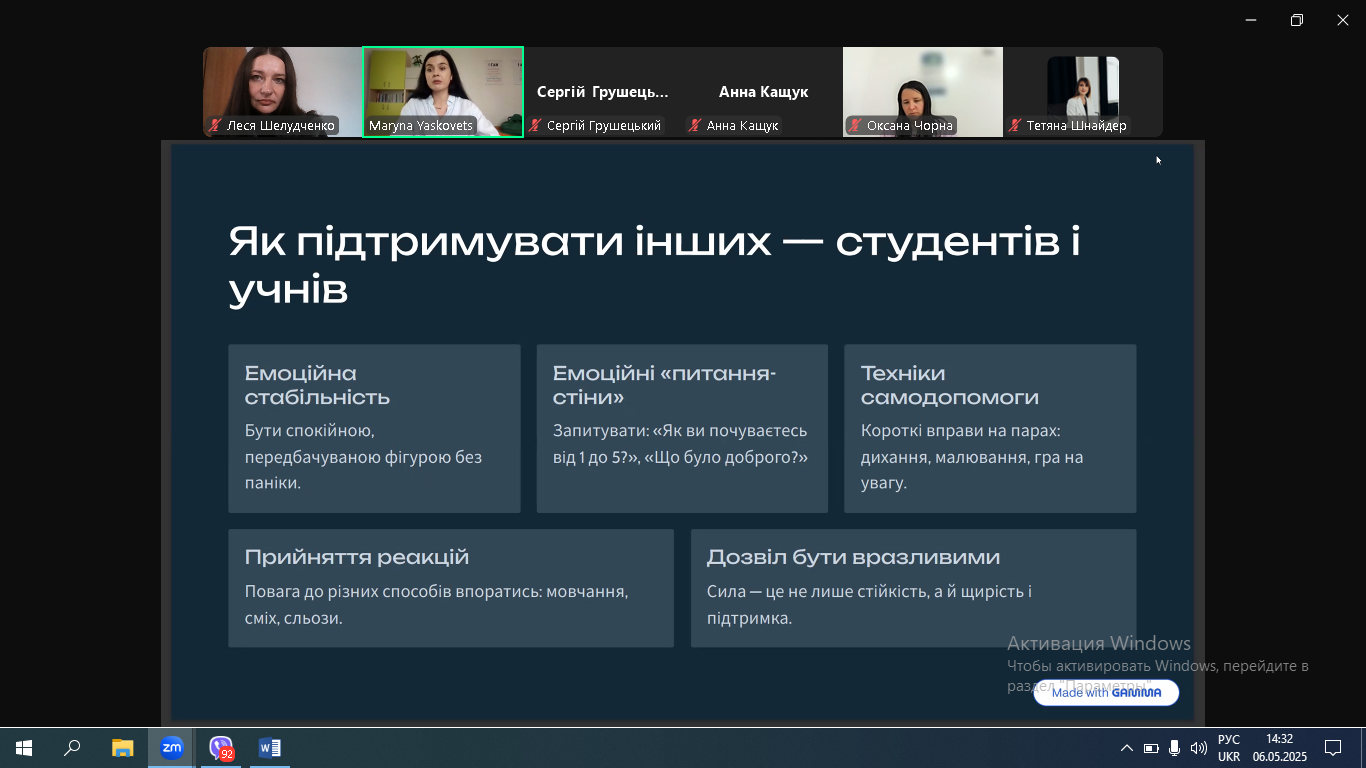
Task: Switch to Microsoft Word from the taskbar
Action: [269, 748]
